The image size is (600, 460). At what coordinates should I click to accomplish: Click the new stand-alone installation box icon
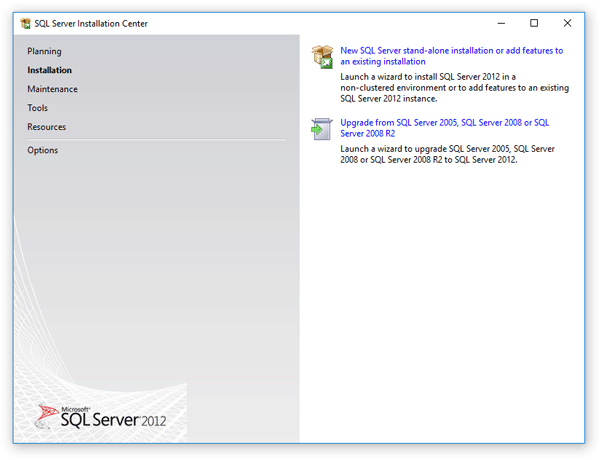322,57
